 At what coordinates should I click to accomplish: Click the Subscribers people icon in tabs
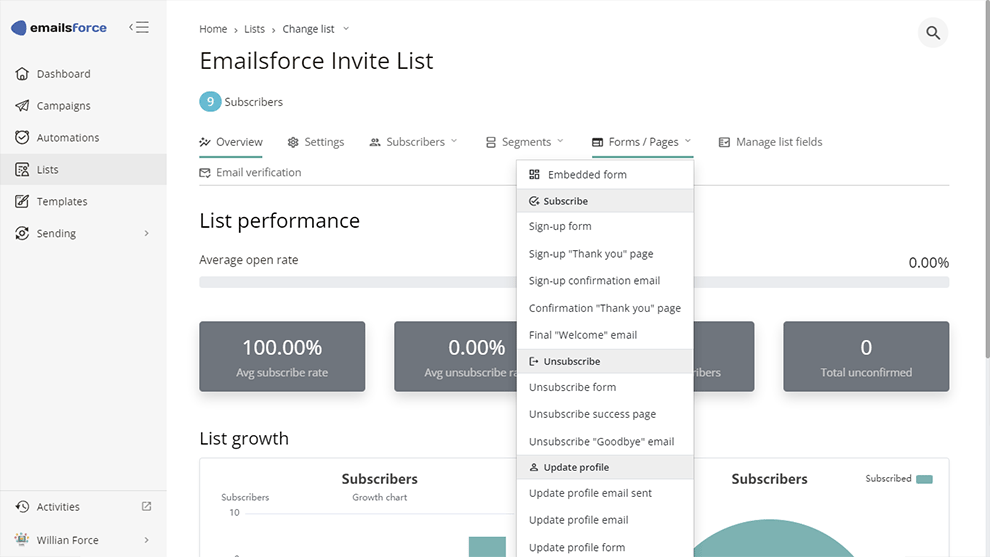pyautogui.click(x=375, y=142)
